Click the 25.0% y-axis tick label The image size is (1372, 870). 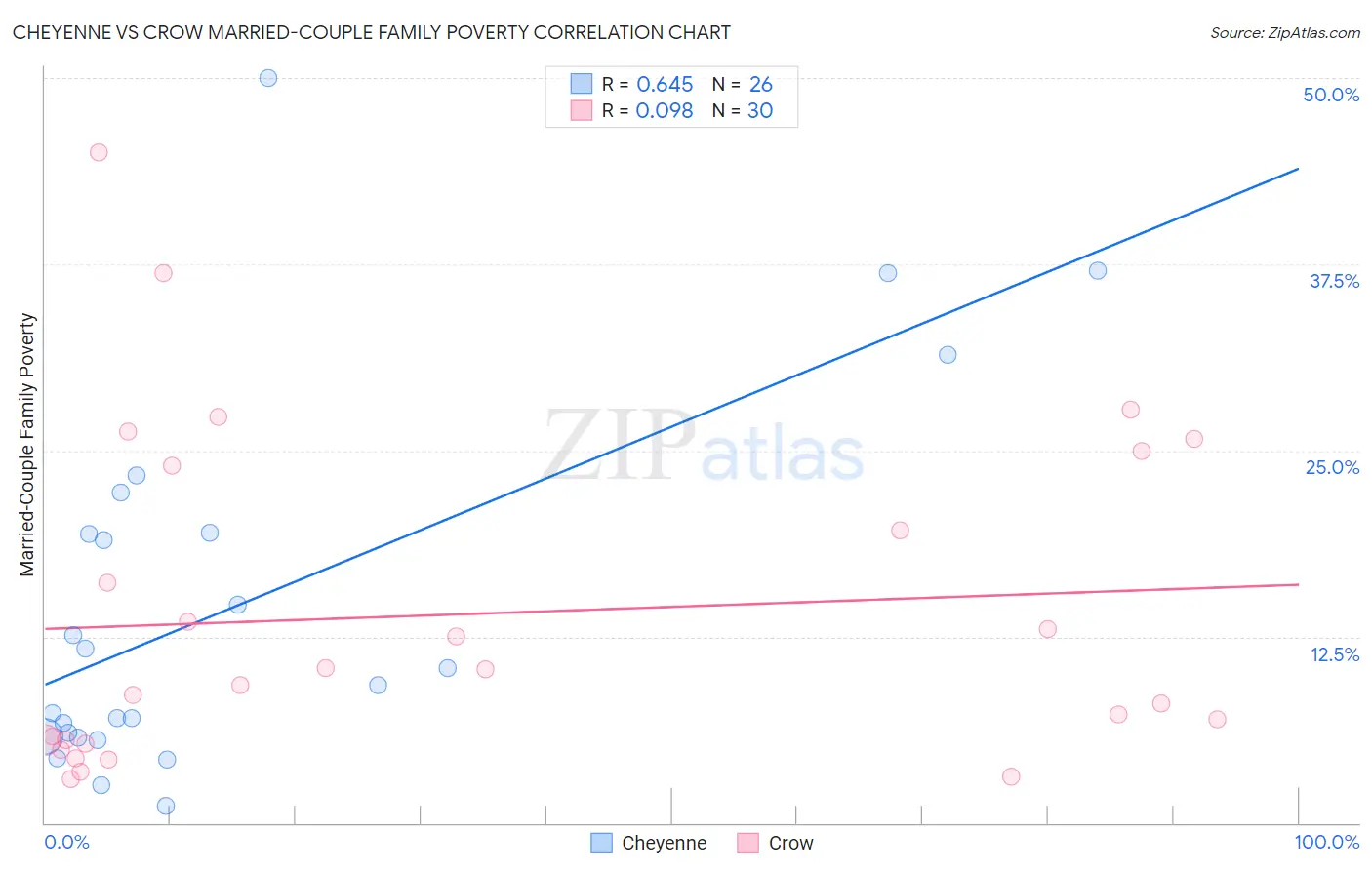tap(1332, 467)
